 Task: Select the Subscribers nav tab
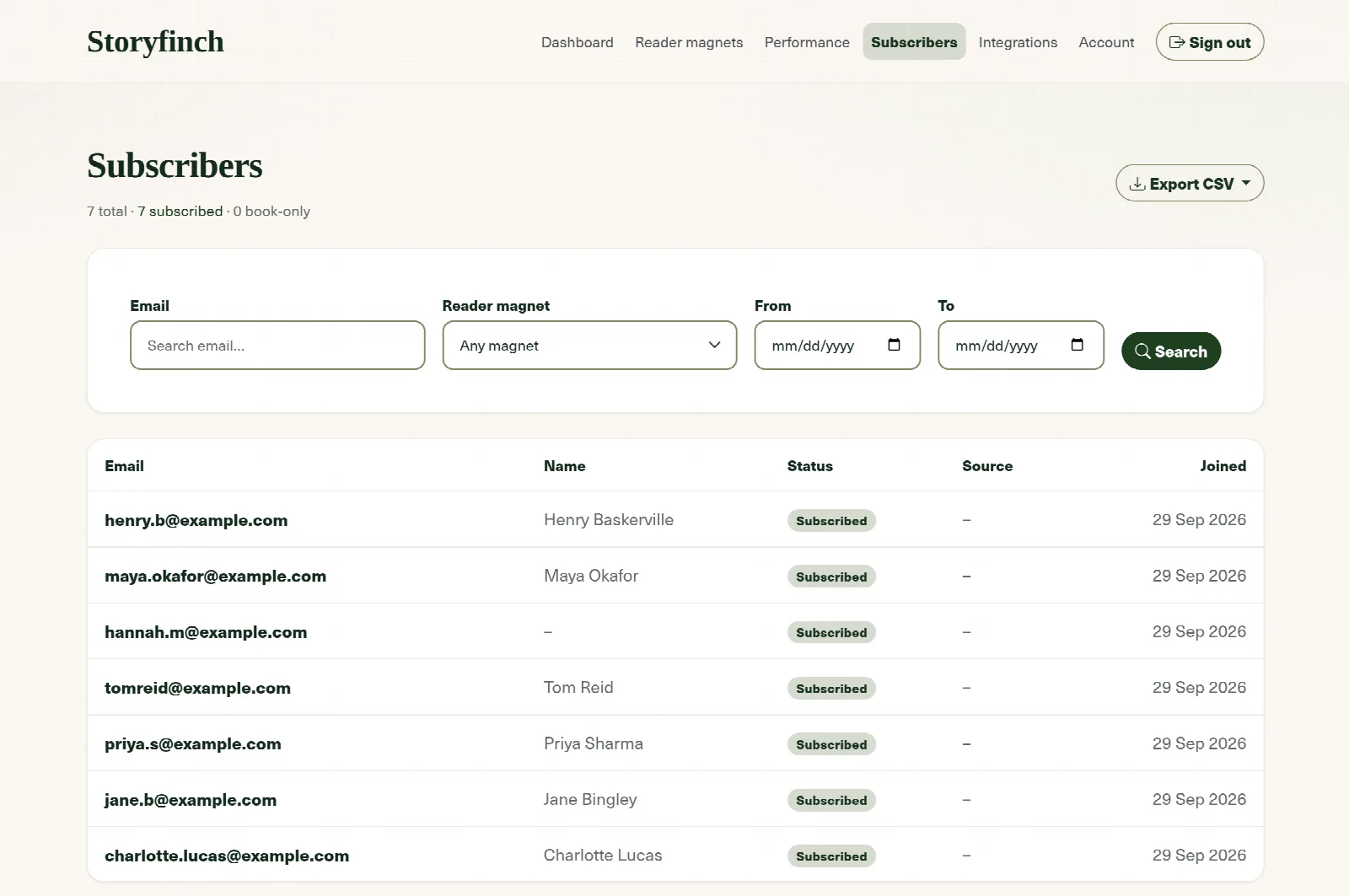[x=914, y=42]
